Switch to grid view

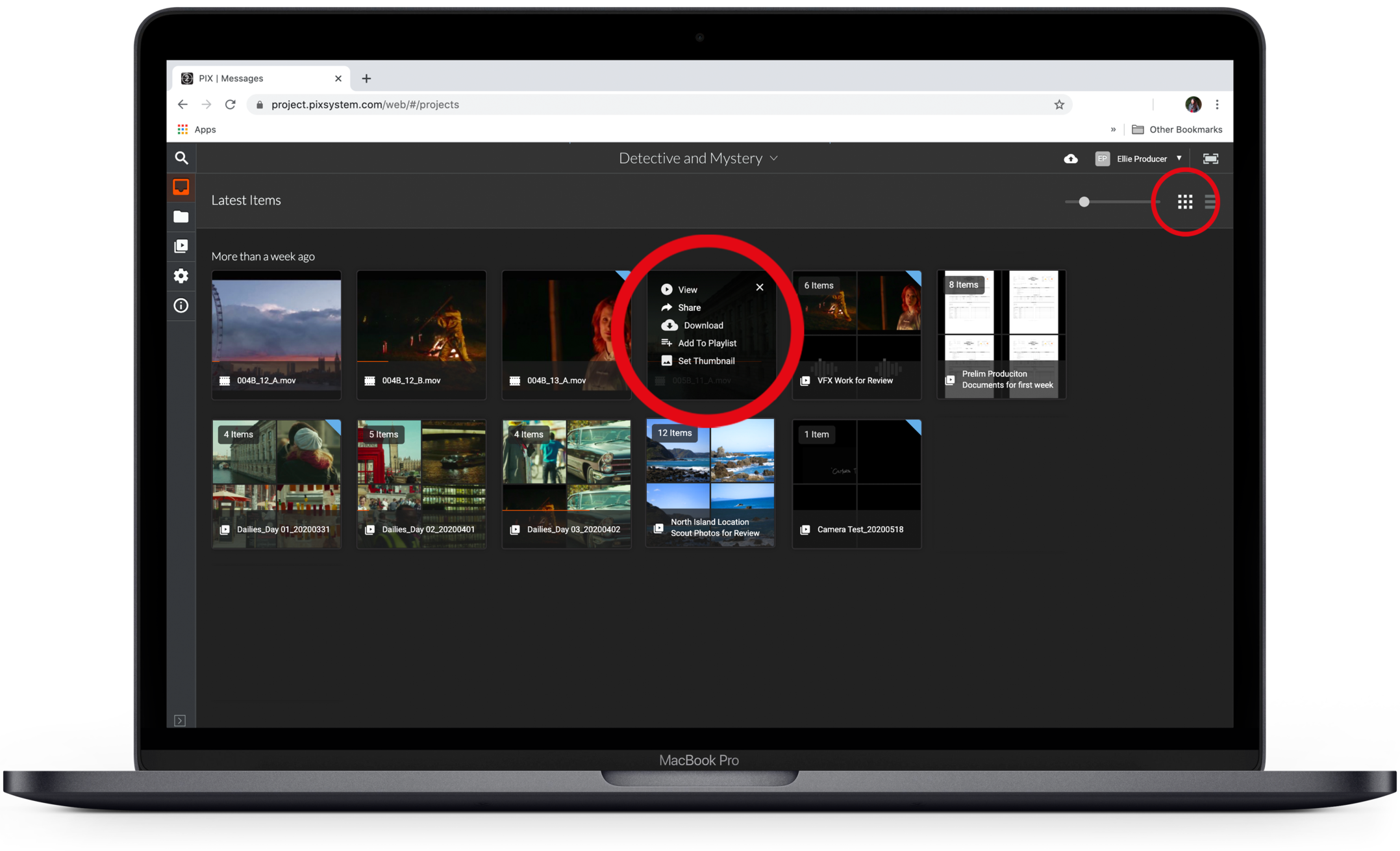tap(1185, 202)
